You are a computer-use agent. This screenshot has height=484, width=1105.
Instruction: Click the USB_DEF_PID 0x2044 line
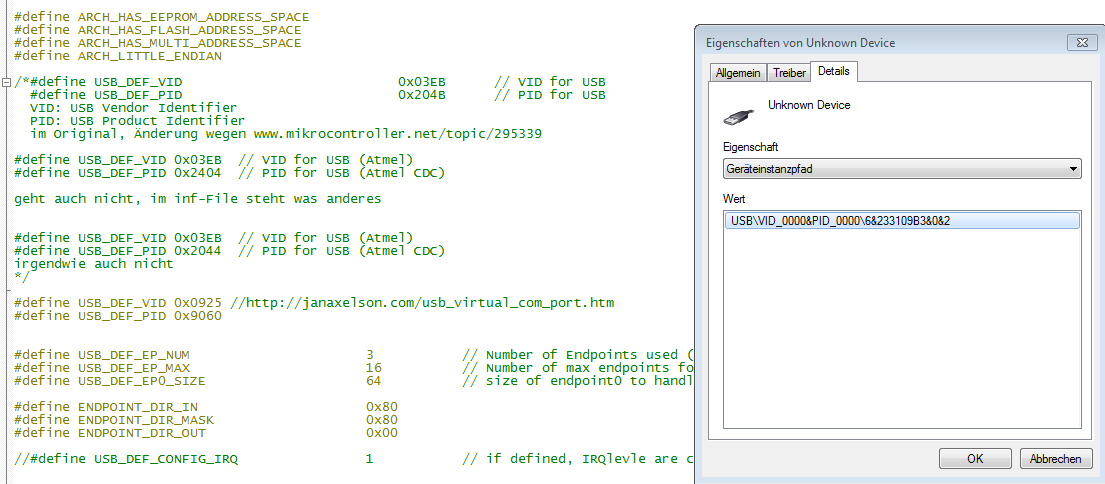pyautogui.click(x=229, y=251)
